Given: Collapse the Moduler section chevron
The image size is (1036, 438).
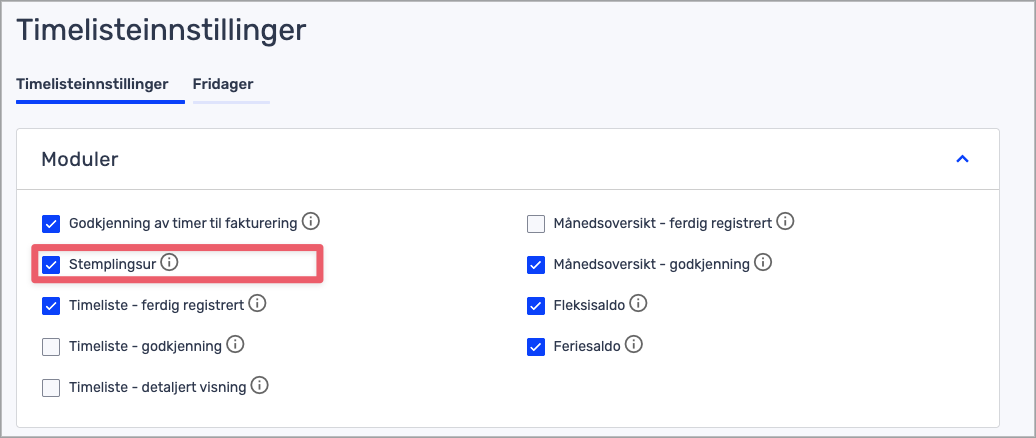Looking at the screenshot, I should coord(962,159).
